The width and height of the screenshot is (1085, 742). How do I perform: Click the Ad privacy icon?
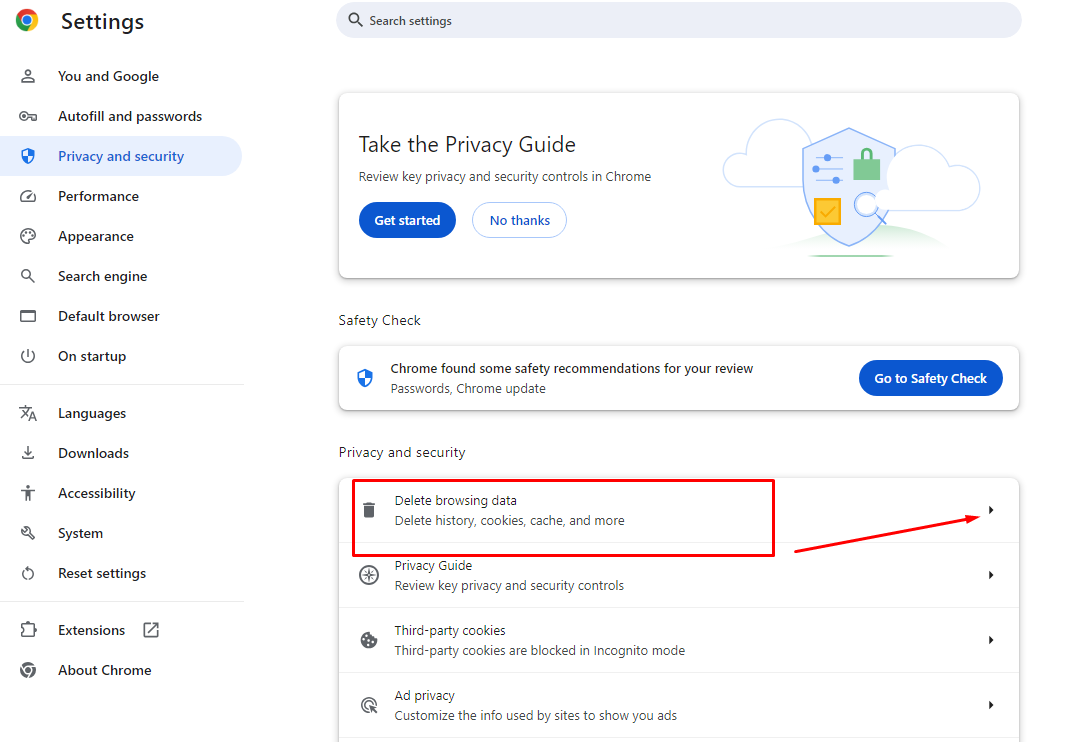pyautogui.click(x=369, y=705)
